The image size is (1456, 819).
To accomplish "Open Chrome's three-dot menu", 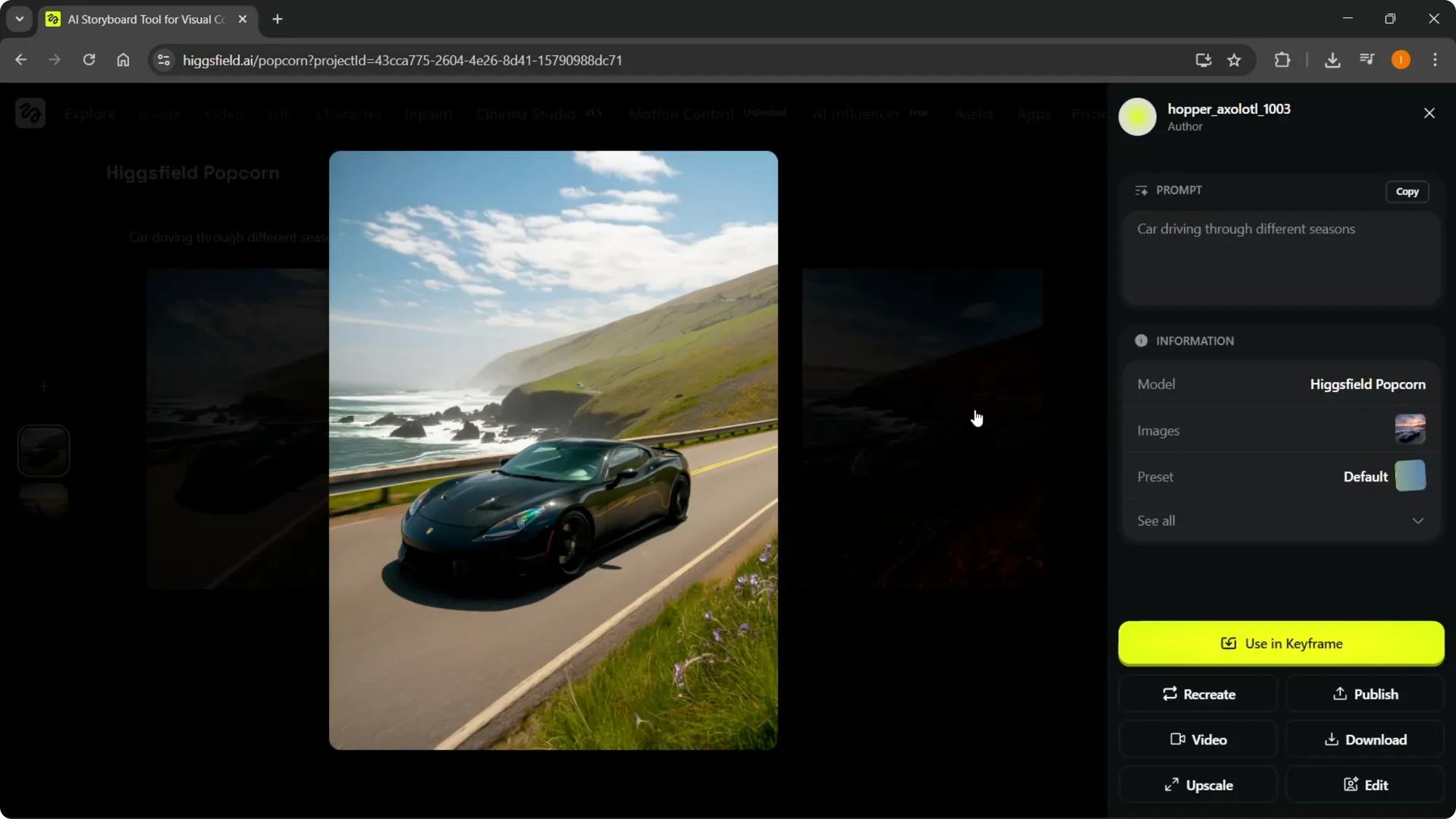I will click(1436, 59).
